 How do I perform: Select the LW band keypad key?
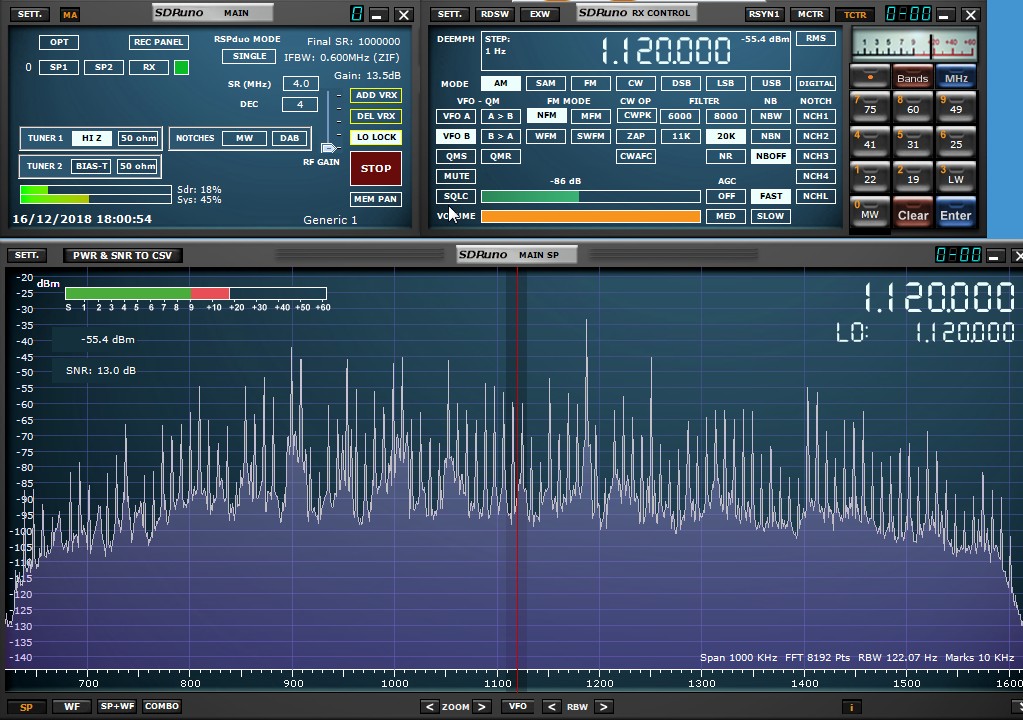[x=956, y=177]
